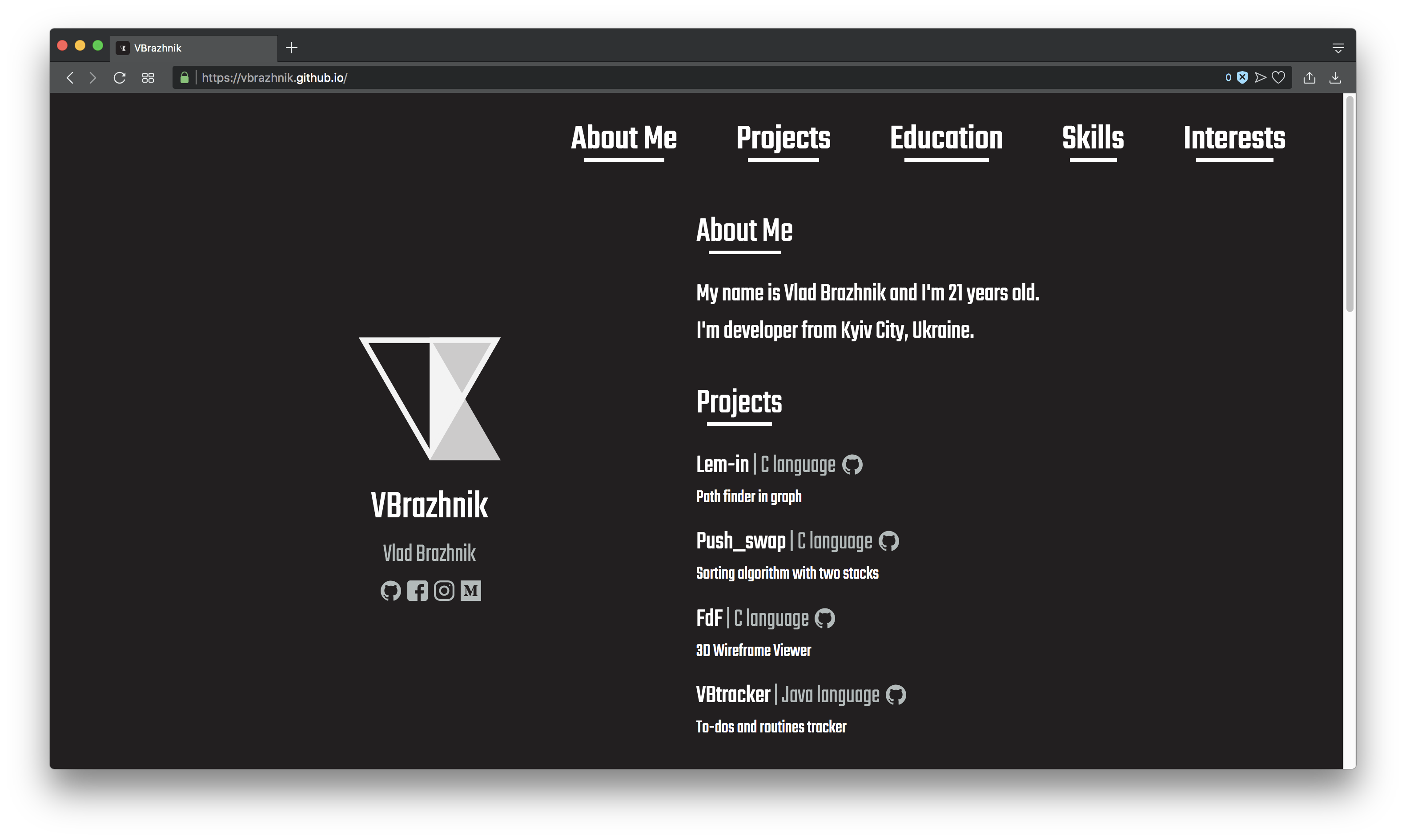Screen dimensions: 1406x840
Task: Go to Education in the navigation menu
Action: tap(946, 138)
